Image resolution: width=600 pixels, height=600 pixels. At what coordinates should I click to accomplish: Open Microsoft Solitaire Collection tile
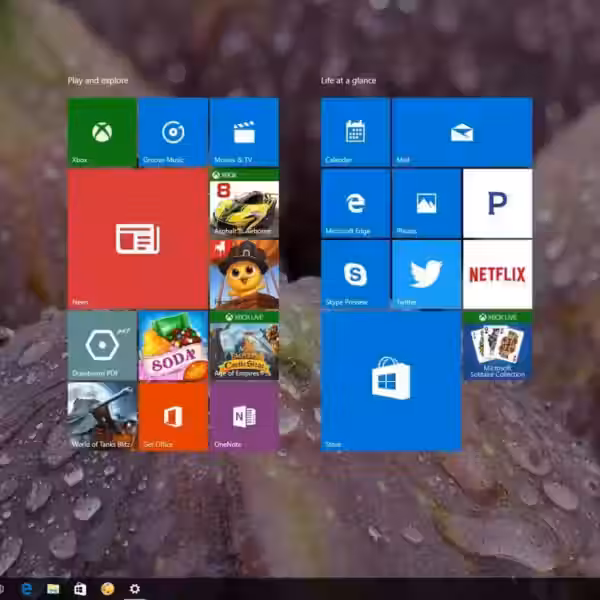tap(497, 345)
